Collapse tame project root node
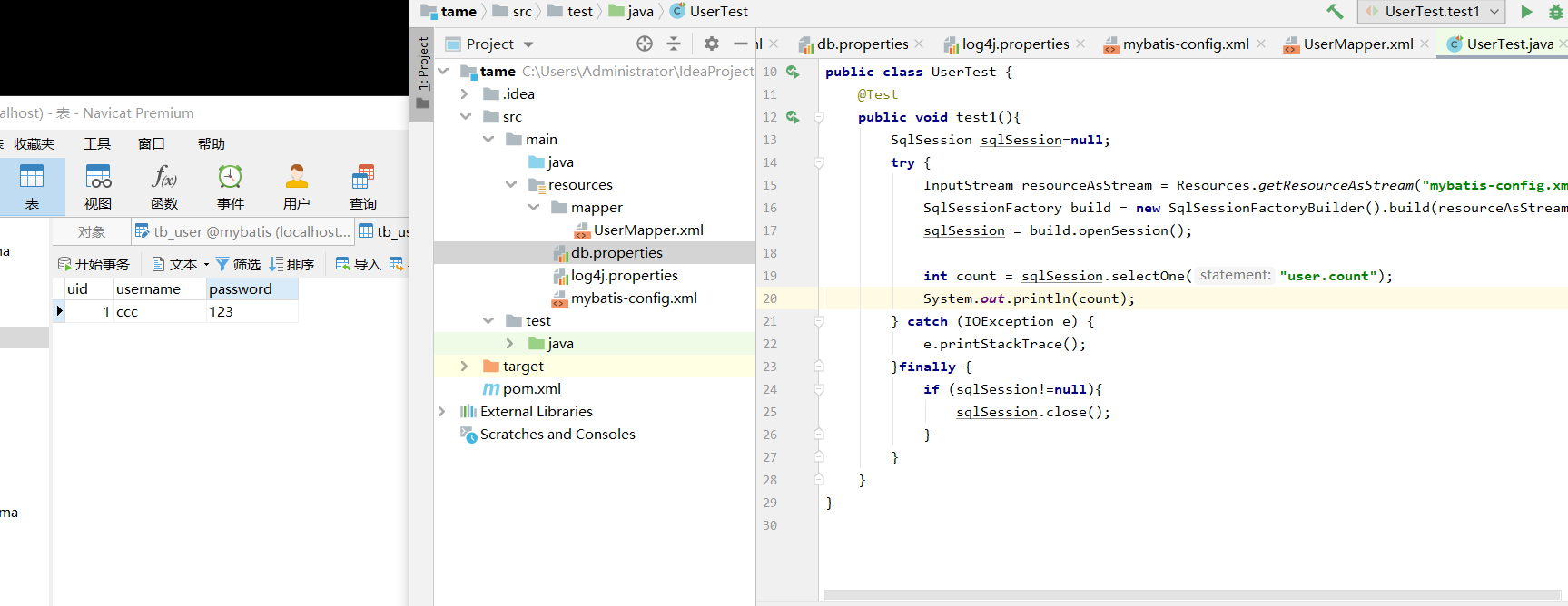This screenshot has height=606, width=1568. (443, 71)
